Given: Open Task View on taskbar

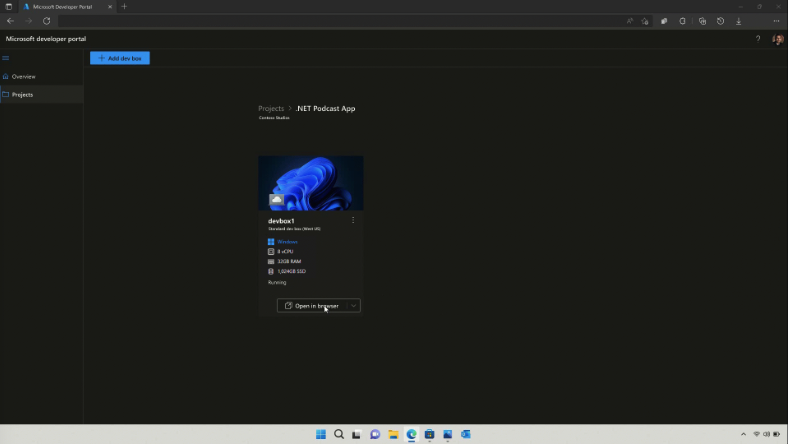Looking at the screenshot, I should (x=357, y=434).
